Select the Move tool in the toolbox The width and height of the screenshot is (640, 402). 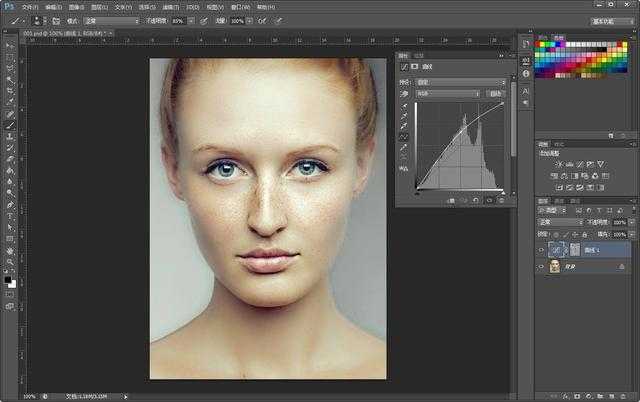point(10,47)
